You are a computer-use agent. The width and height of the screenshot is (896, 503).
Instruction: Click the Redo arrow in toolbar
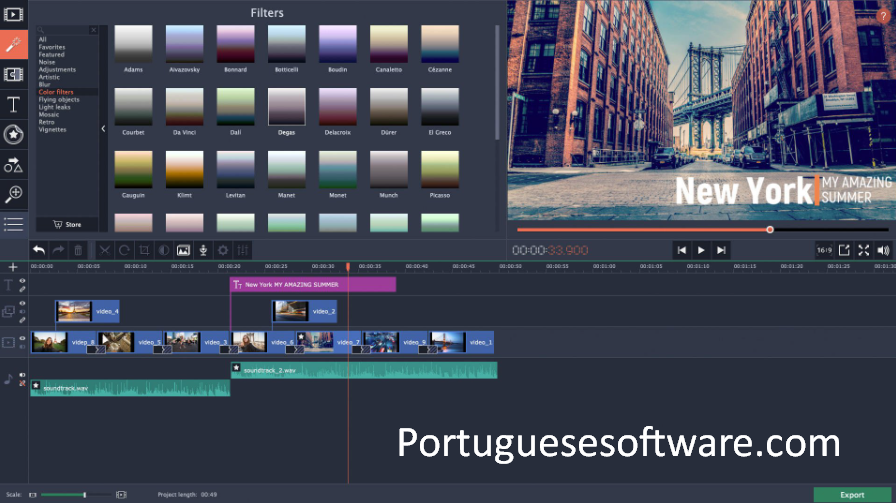coord(58,250)
